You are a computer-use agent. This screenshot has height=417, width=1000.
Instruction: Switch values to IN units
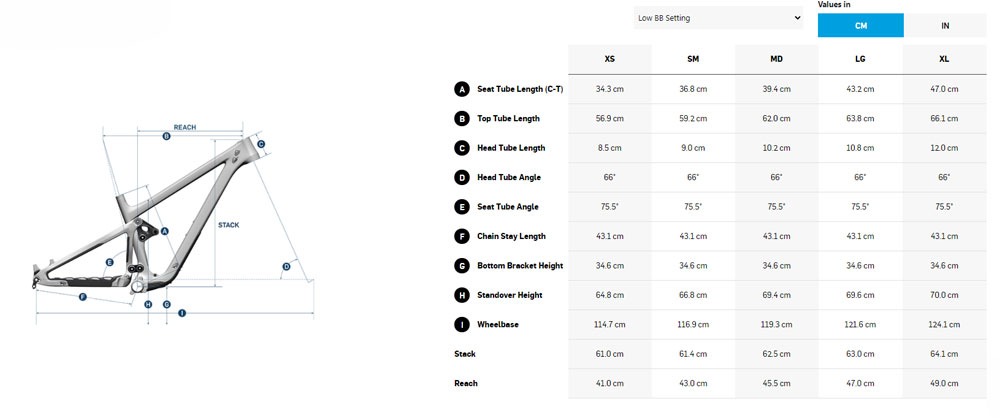pos(945,25)
